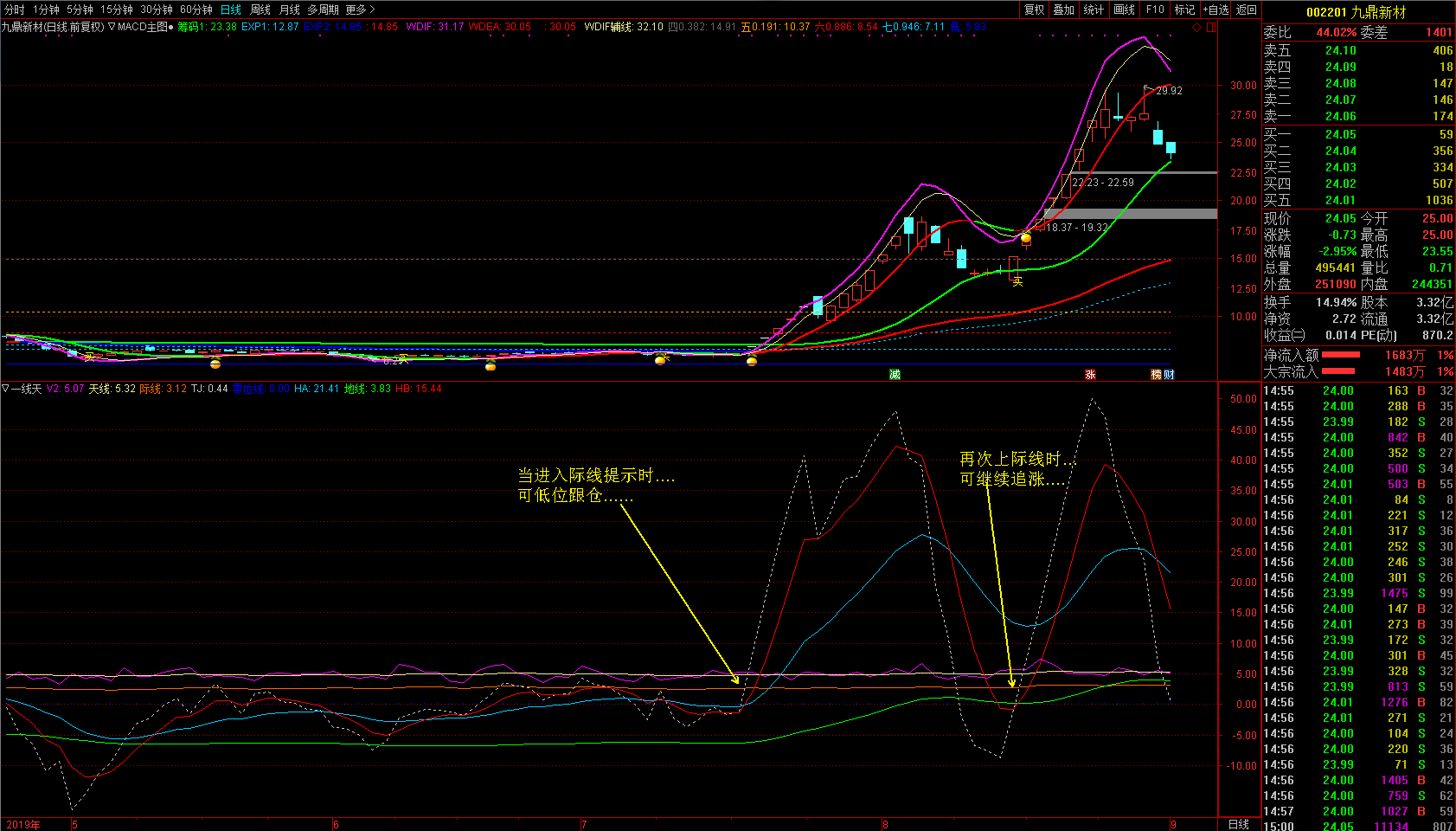Open 一线天 sub-indicator dropdown triangle
The image size is (1456, 831).
5,389
